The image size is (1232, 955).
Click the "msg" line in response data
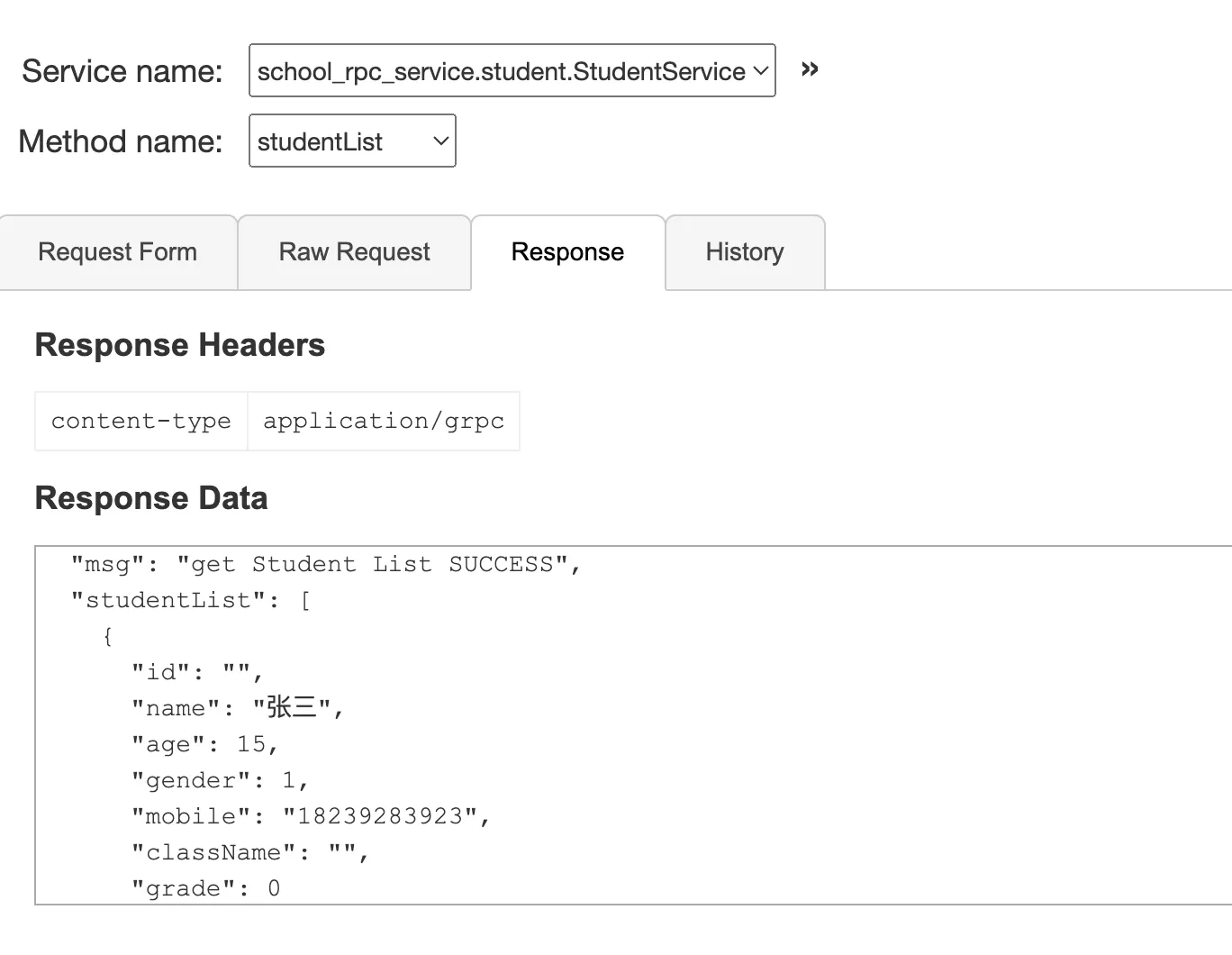[327, 565]
